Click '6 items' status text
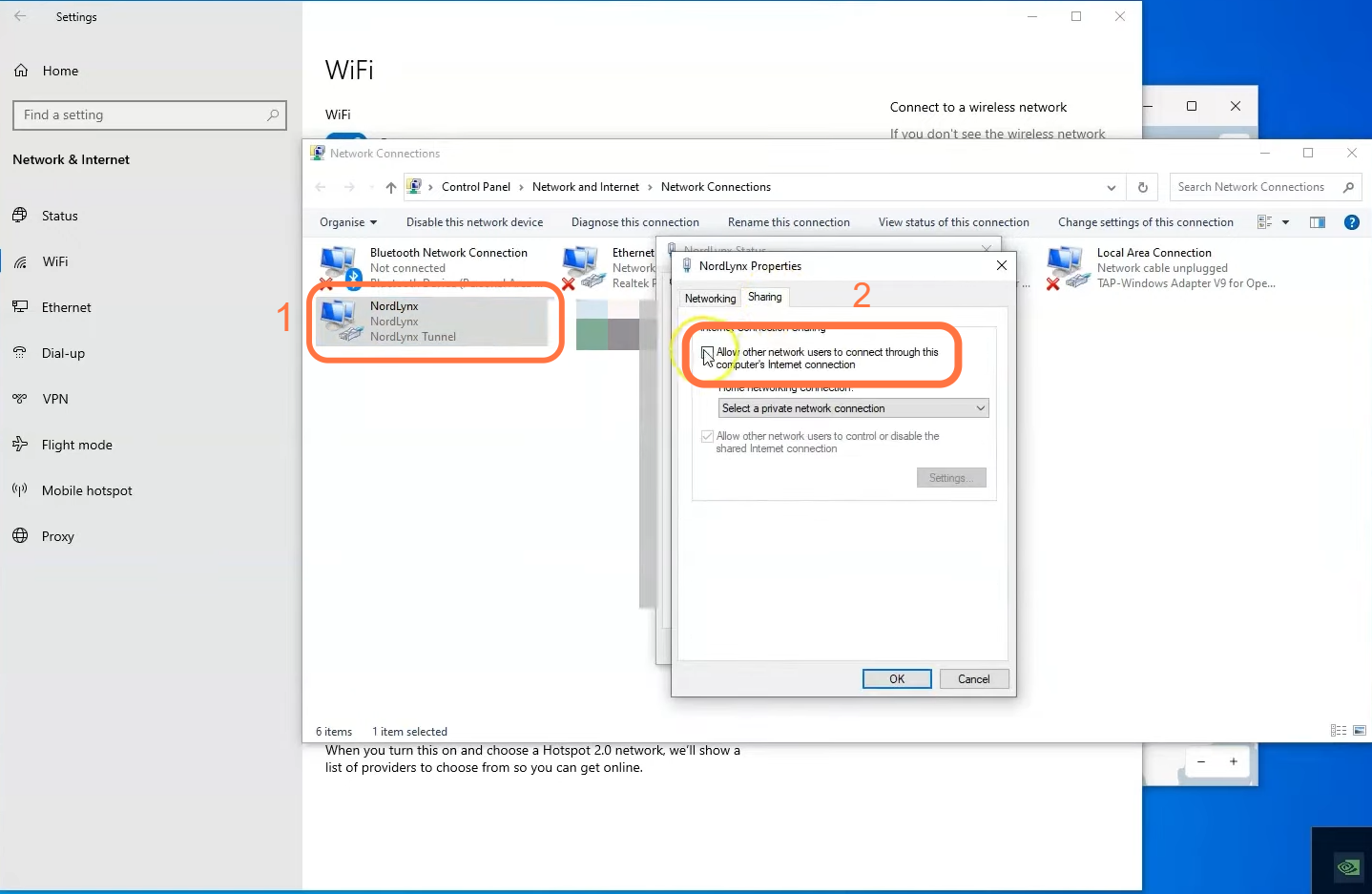This screenshot has height=894, width=1372. 334,732
